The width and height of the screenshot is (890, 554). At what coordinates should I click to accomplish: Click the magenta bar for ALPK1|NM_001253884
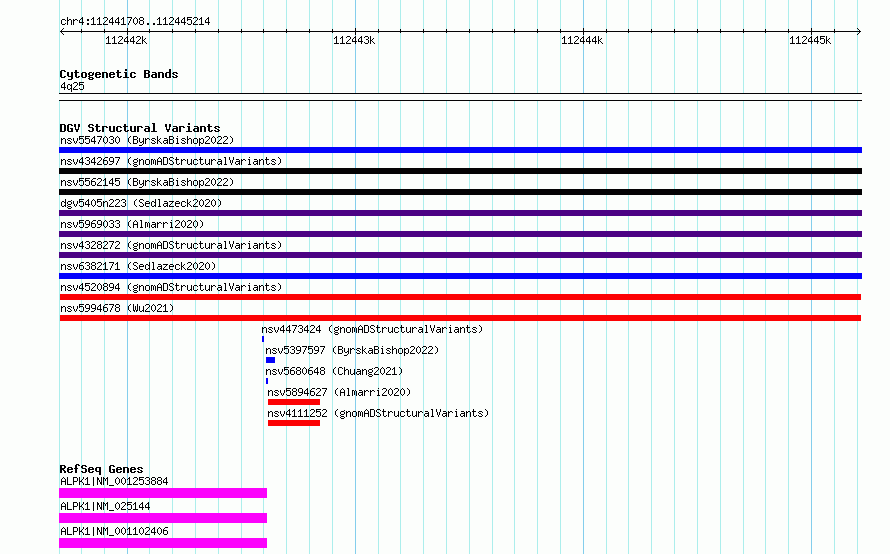tap(163, 493)
